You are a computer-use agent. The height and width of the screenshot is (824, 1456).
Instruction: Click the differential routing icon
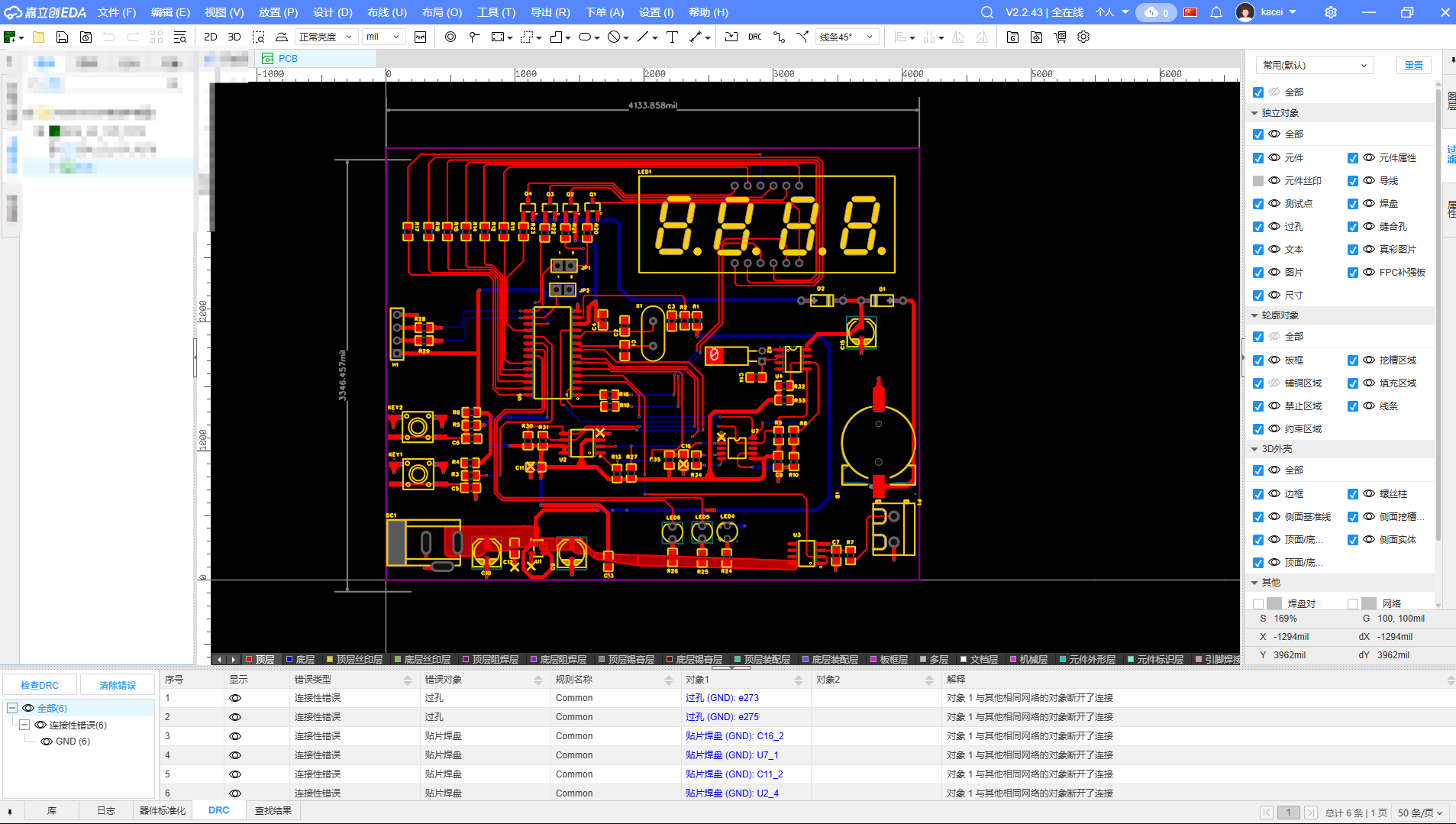[802, 37]
